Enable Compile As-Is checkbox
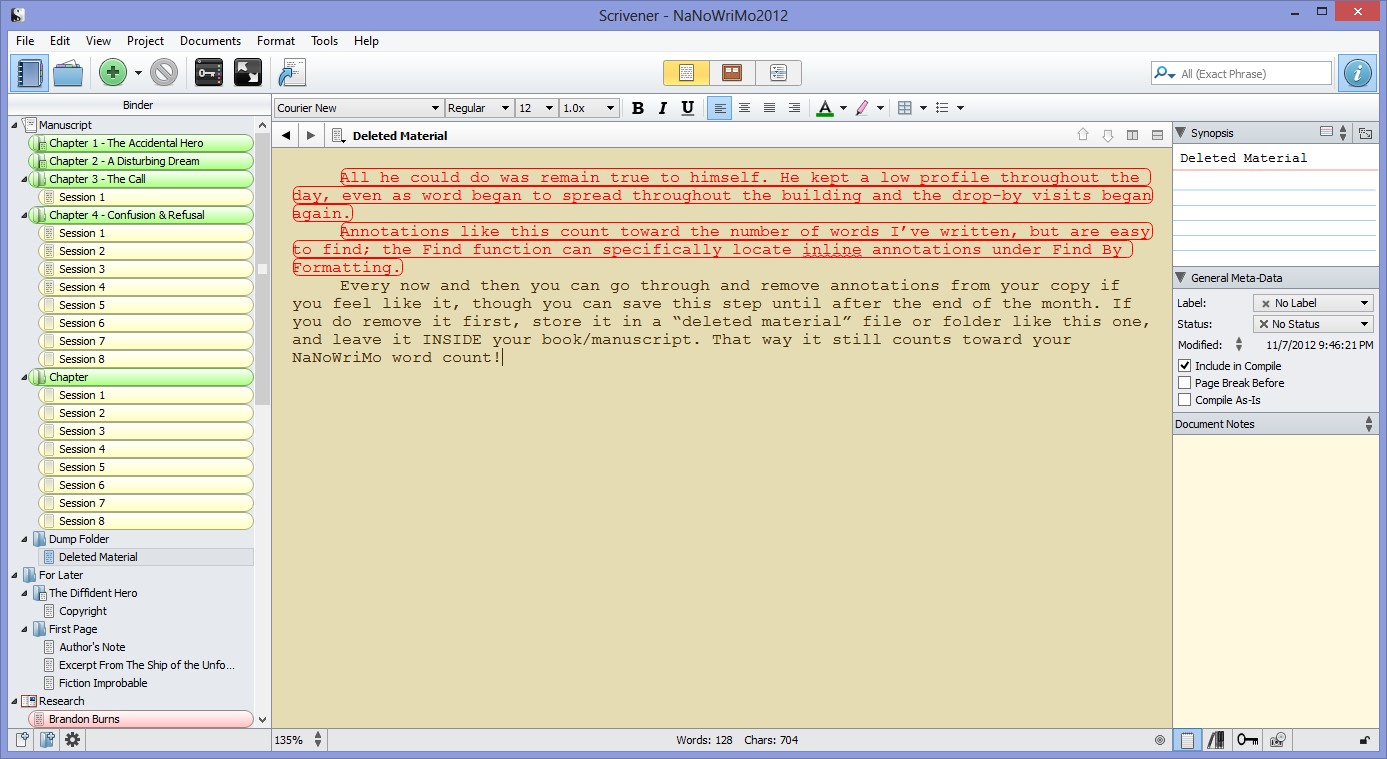This screenshot has height=759, width=1387. pos(1185,400)
